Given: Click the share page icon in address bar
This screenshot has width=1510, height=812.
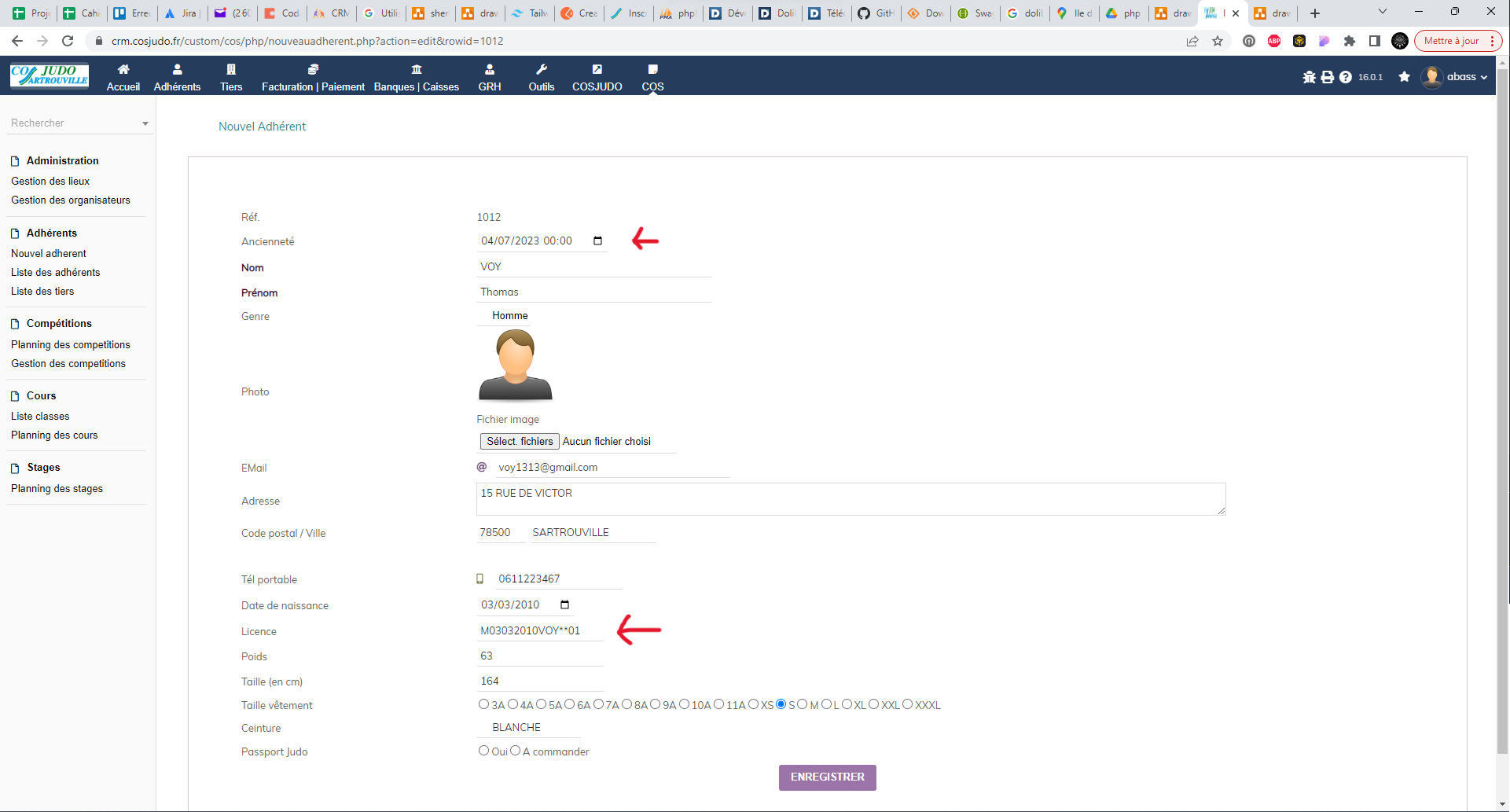Looking at the screenshot, I should (x=1192, y=41).
